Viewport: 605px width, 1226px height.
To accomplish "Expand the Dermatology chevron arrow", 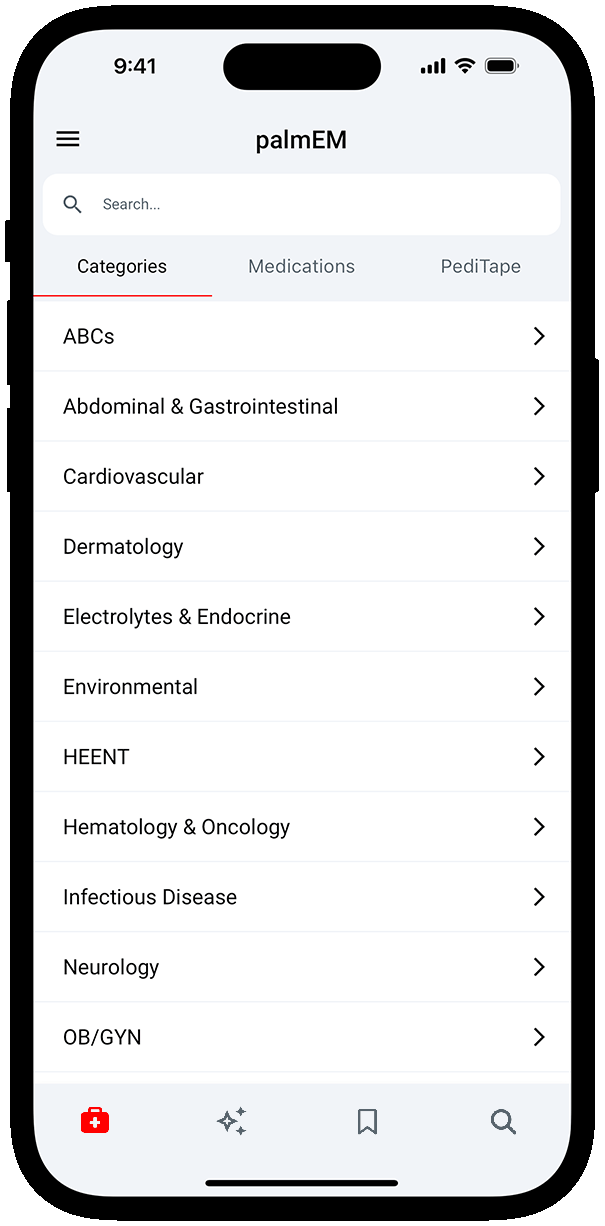I will tap(539, 546).
